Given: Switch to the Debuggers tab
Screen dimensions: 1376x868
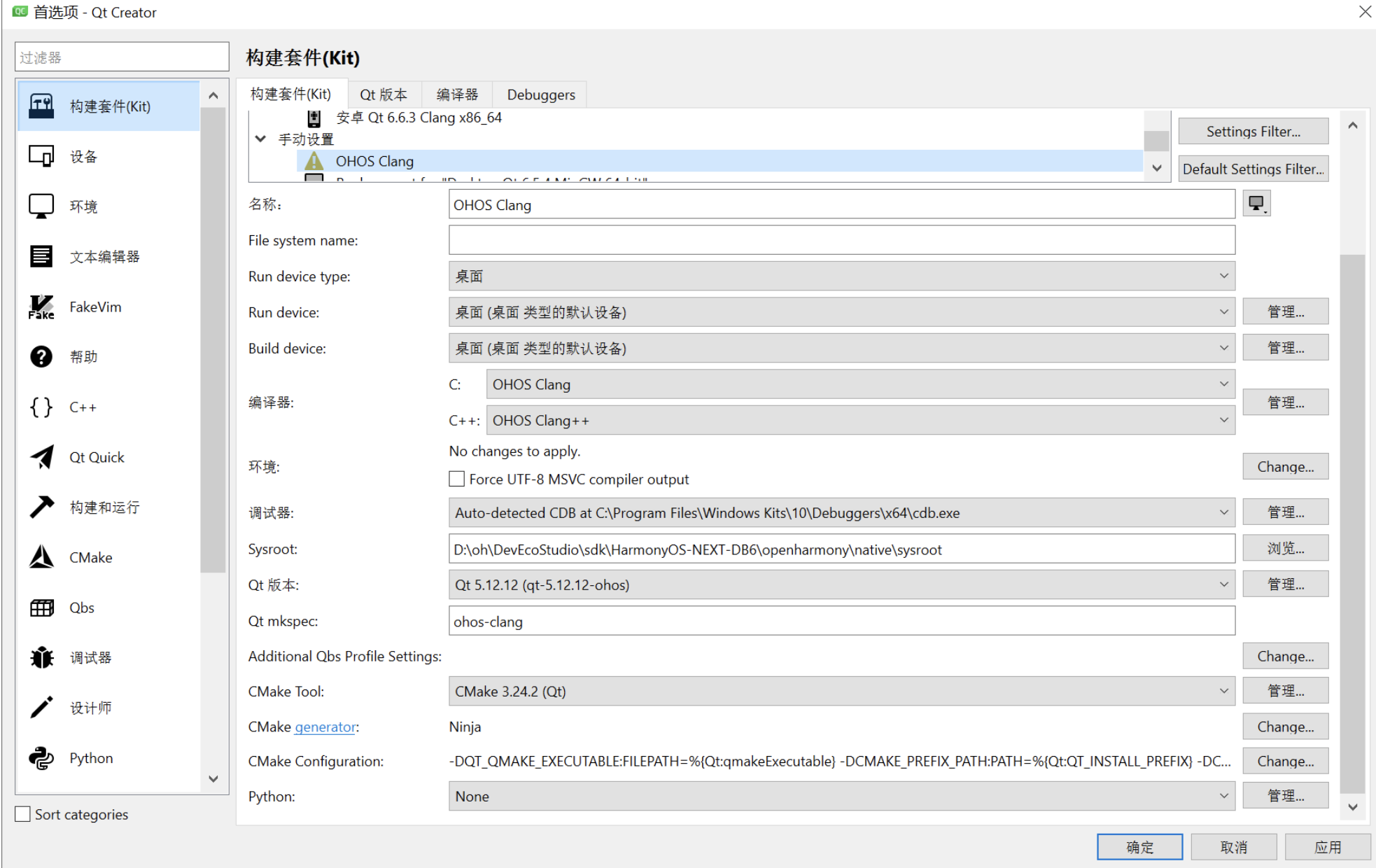Looking at the screenshot, I should [540, 94].
